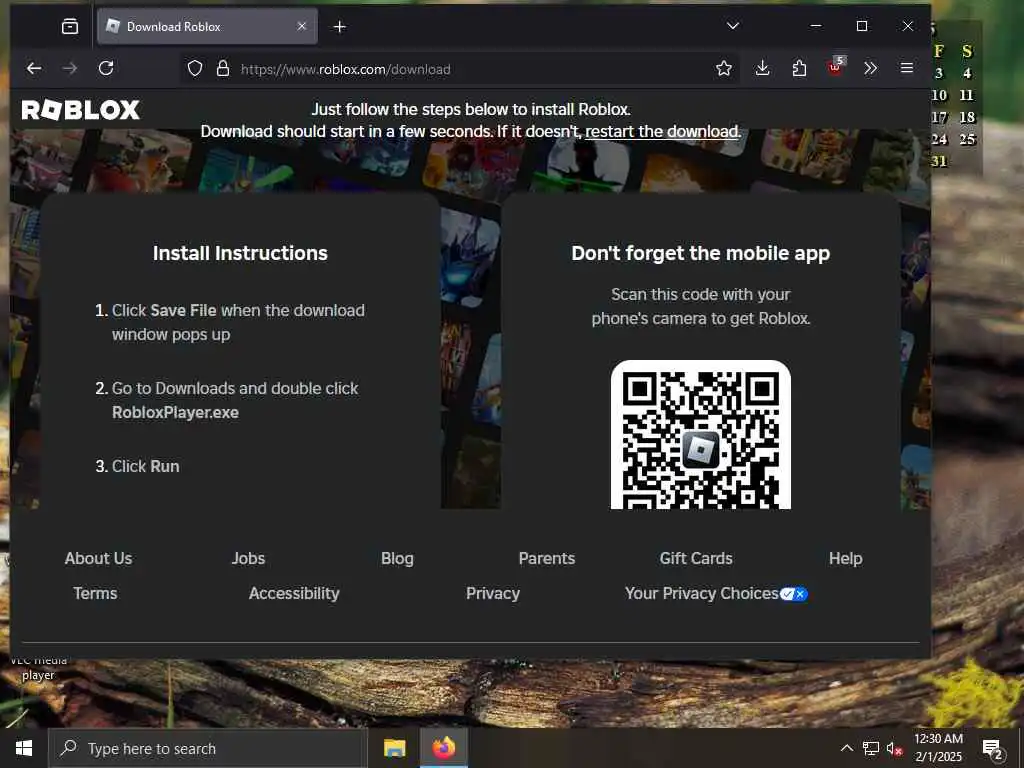Open the Firefox downloads panel
The image size is (1024, 768).
click(762, 69)
